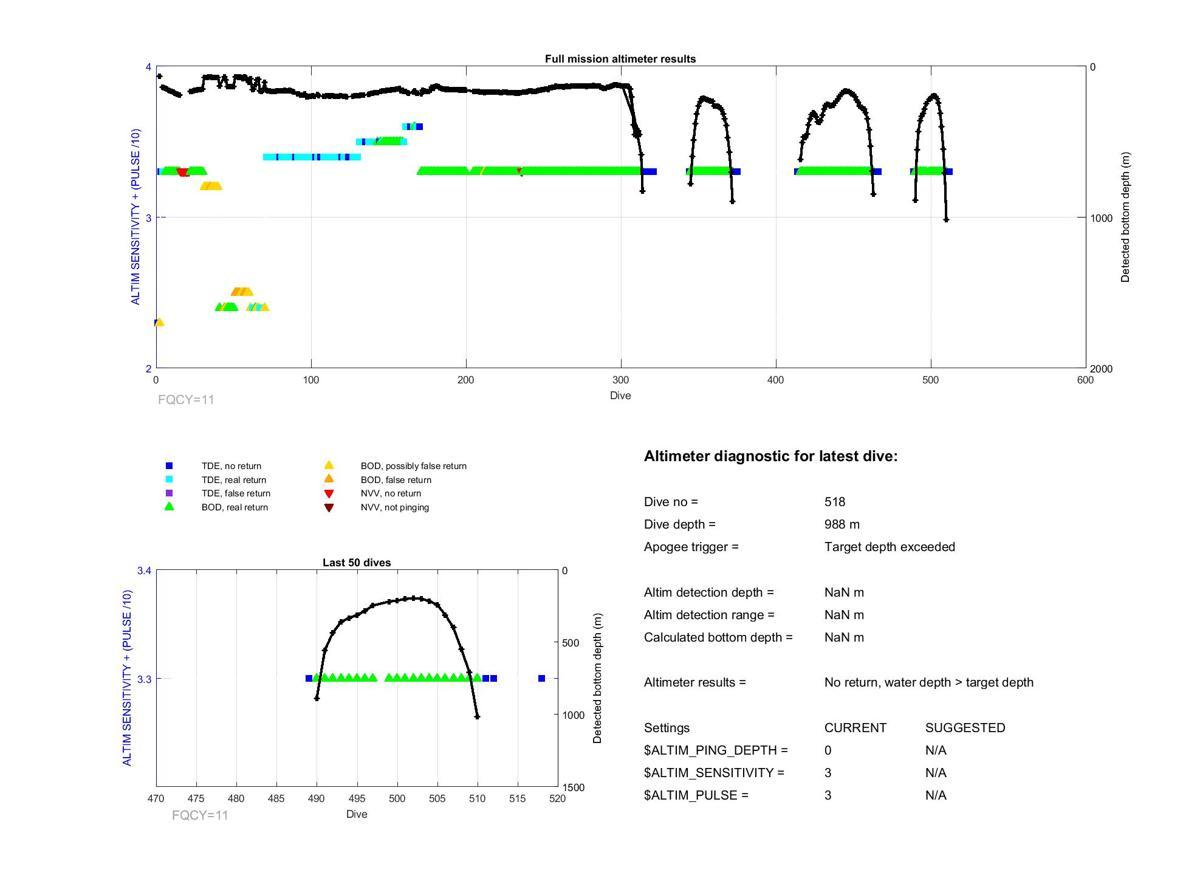Select 'Full mission altimeter results' chart title
Screen dimensions: 1200x885
point(620,59)
